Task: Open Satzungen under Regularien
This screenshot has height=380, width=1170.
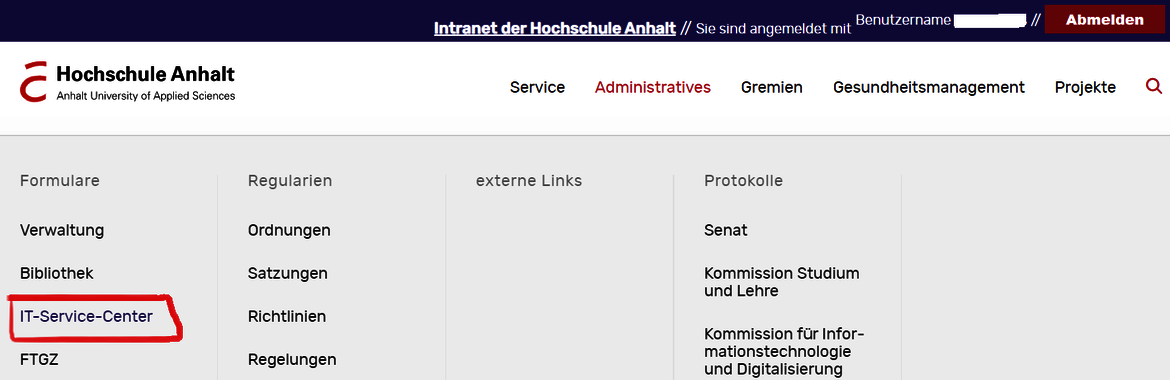Action: point(287,273)
